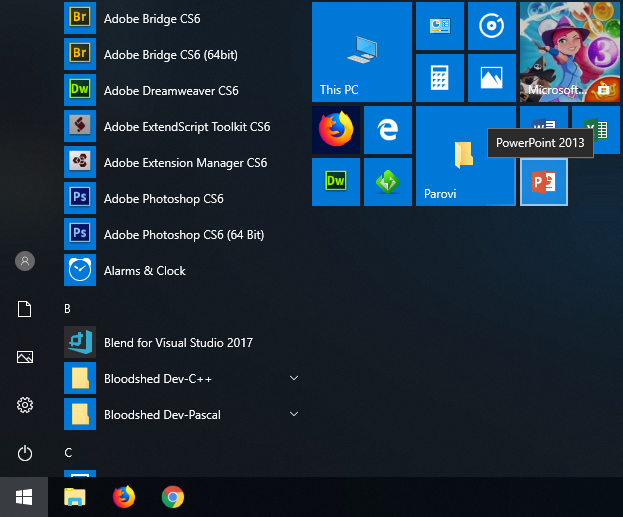Launch Adobe Photoshop CS6 (64 Bit) icon

pos(80,234)
